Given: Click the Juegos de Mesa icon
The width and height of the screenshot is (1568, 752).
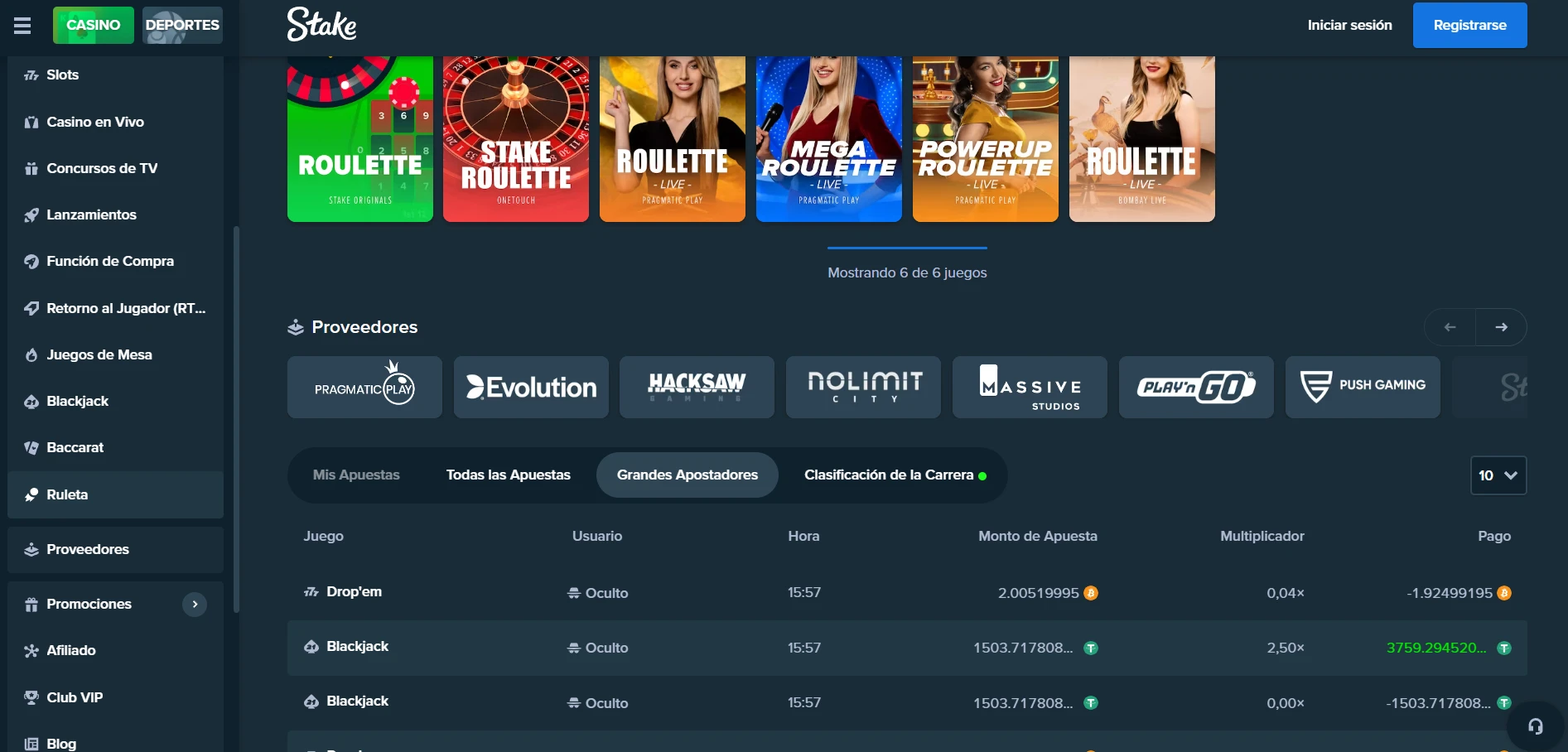Looking at the screenshot, I should click(x=31, y=355).
